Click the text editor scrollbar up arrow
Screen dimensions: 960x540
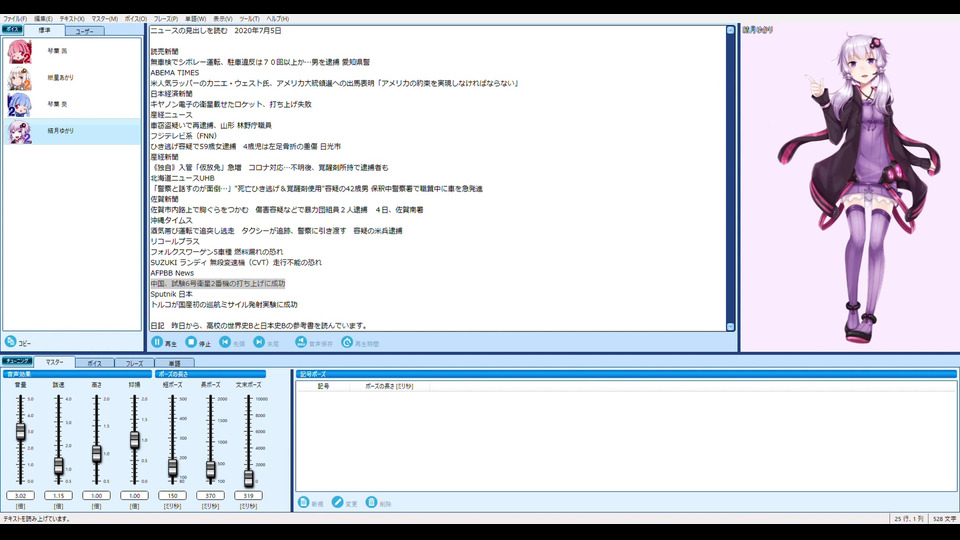(x=730, y=30)
